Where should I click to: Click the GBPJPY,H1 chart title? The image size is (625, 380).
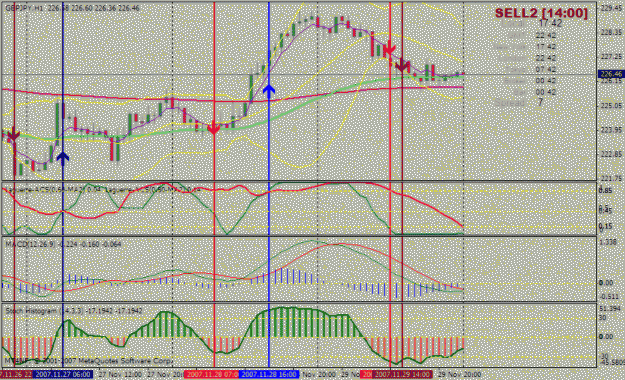(25, 8)
